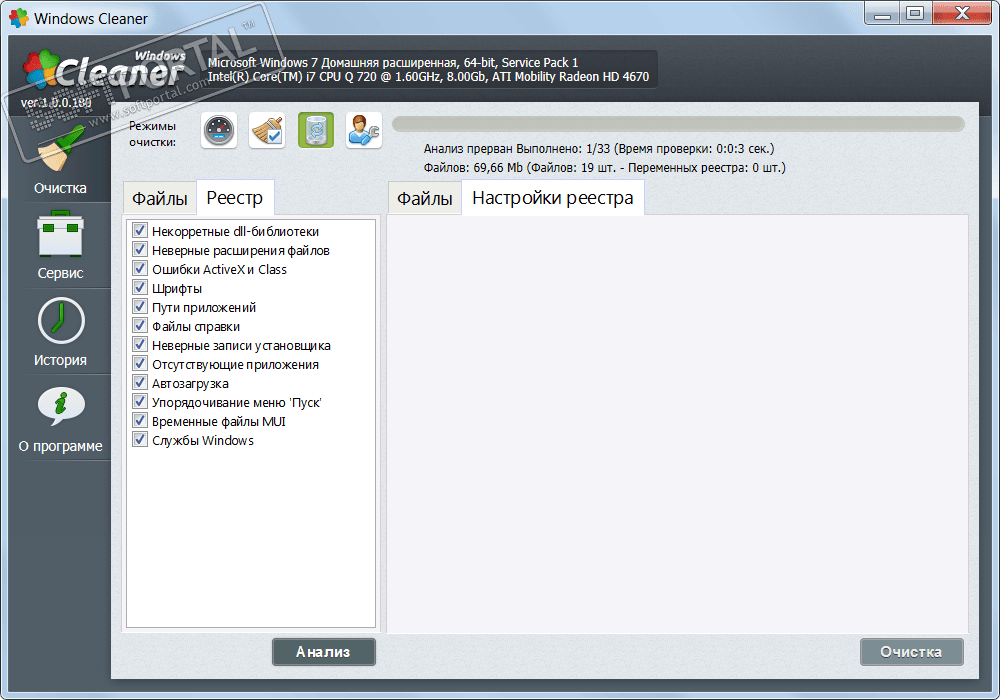
Task: Click the Режимы очистки label
Action: 152,134
